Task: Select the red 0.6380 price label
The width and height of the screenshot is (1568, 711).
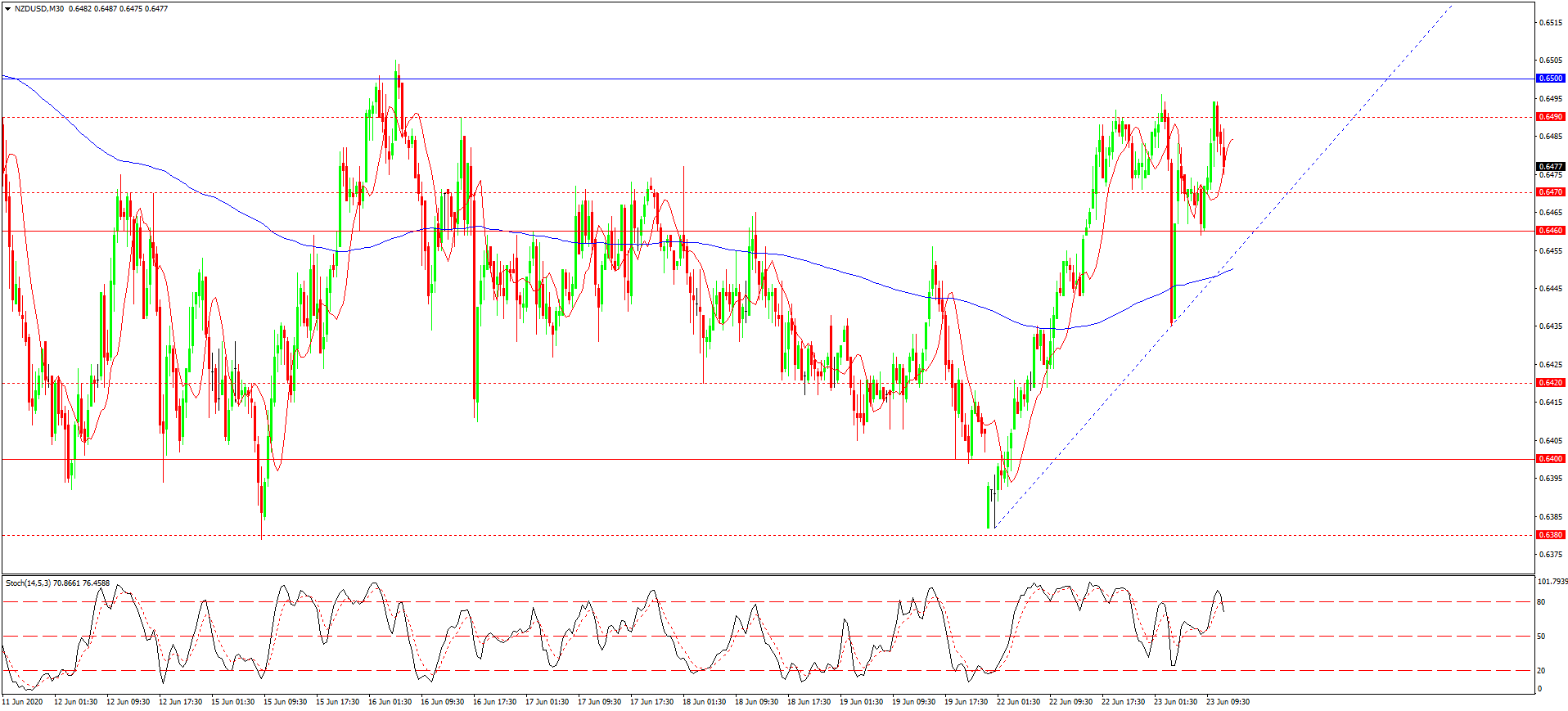Action: (x=1551, y=535)
